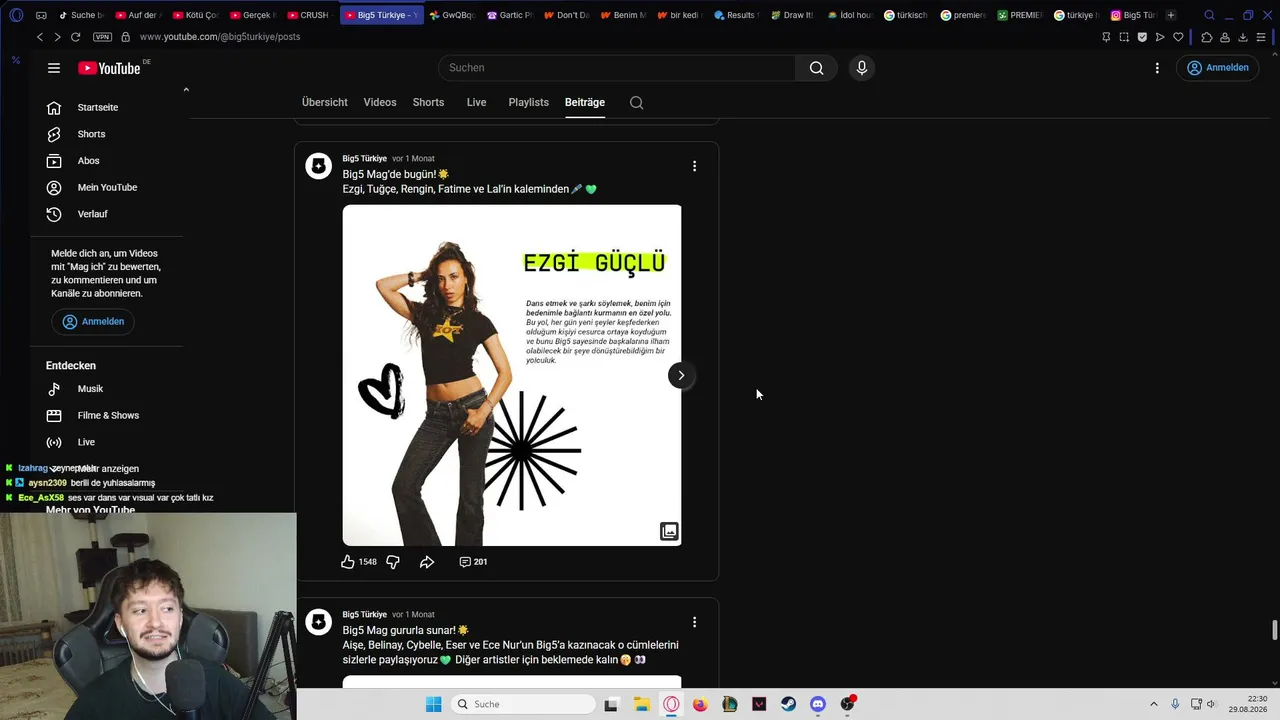Screen dimensions: 1280x720
Task: Click the sidebar Anmelden button
Action: [94, 321]
